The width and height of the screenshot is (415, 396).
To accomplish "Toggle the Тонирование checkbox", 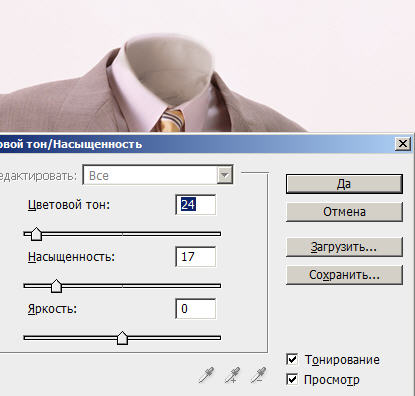I will point(292,359).
